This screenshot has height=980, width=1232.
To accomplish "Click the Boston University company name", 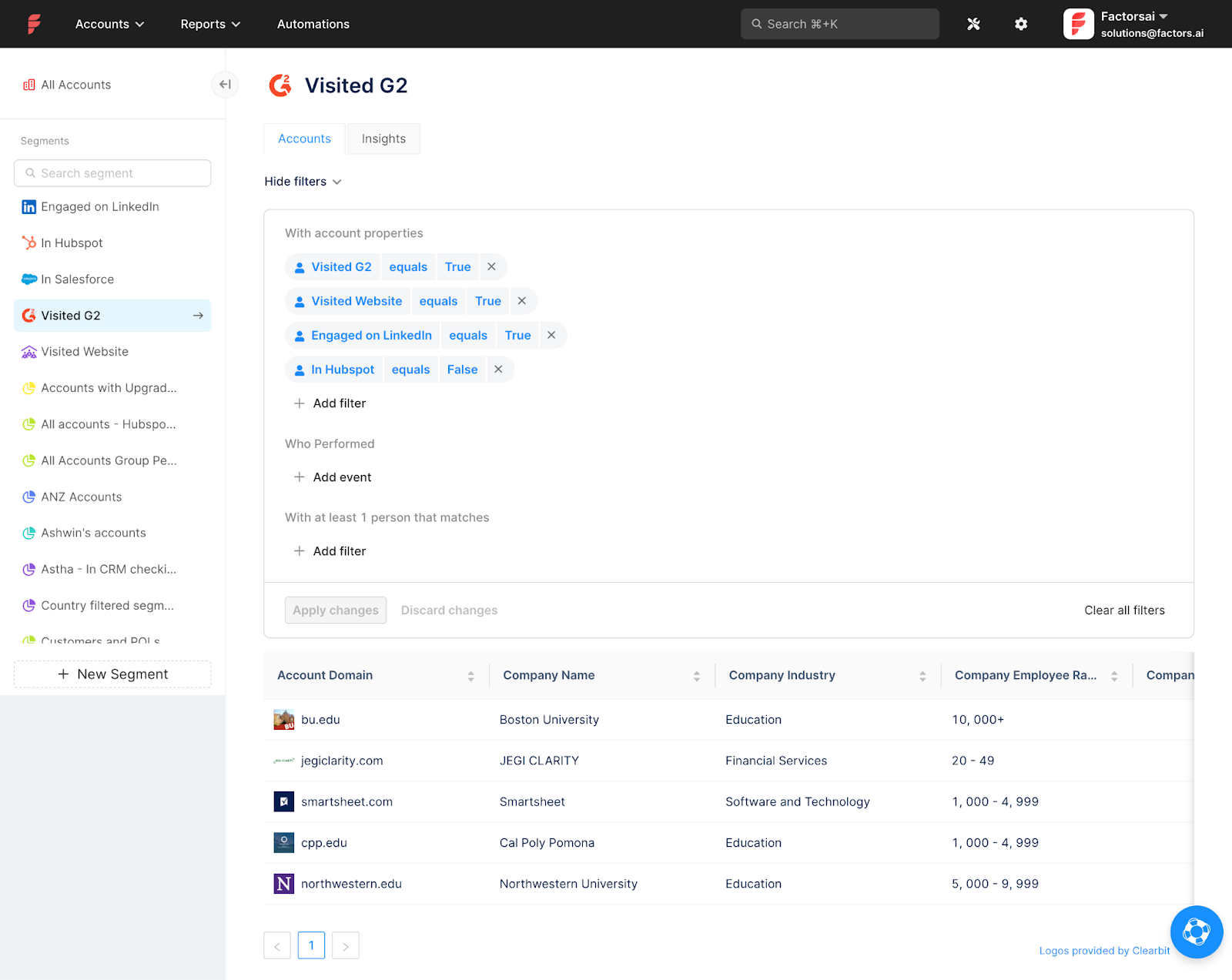I will pos(549,720).
